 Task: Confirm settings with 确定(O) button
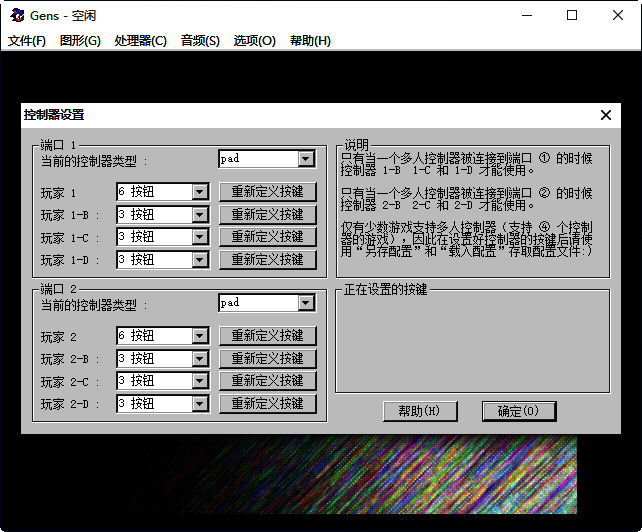(x=518, y=411)
